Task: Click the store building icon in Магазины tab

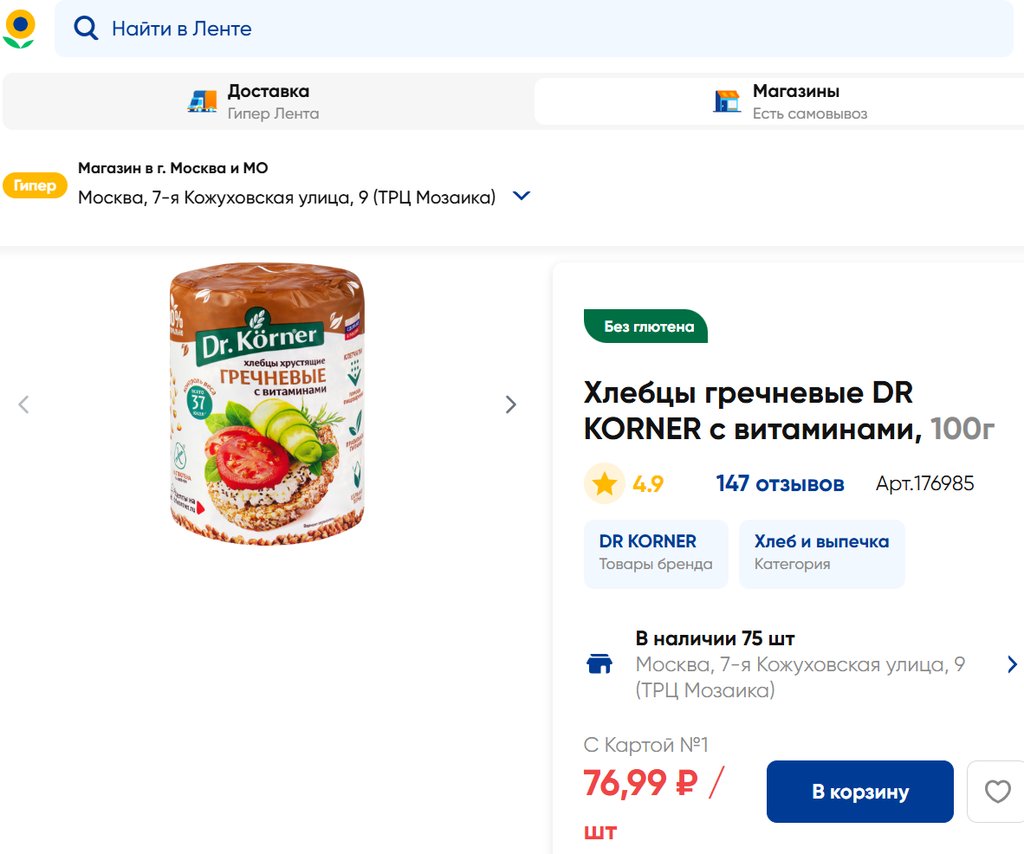Action: pyautogui.click(x=727, y=101)
